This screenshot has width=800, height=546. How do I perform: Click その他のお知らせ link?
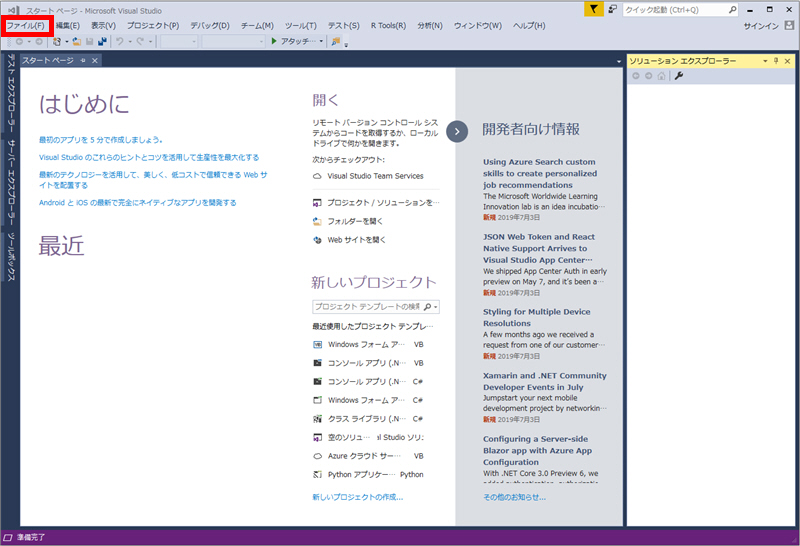click(514, 497)
